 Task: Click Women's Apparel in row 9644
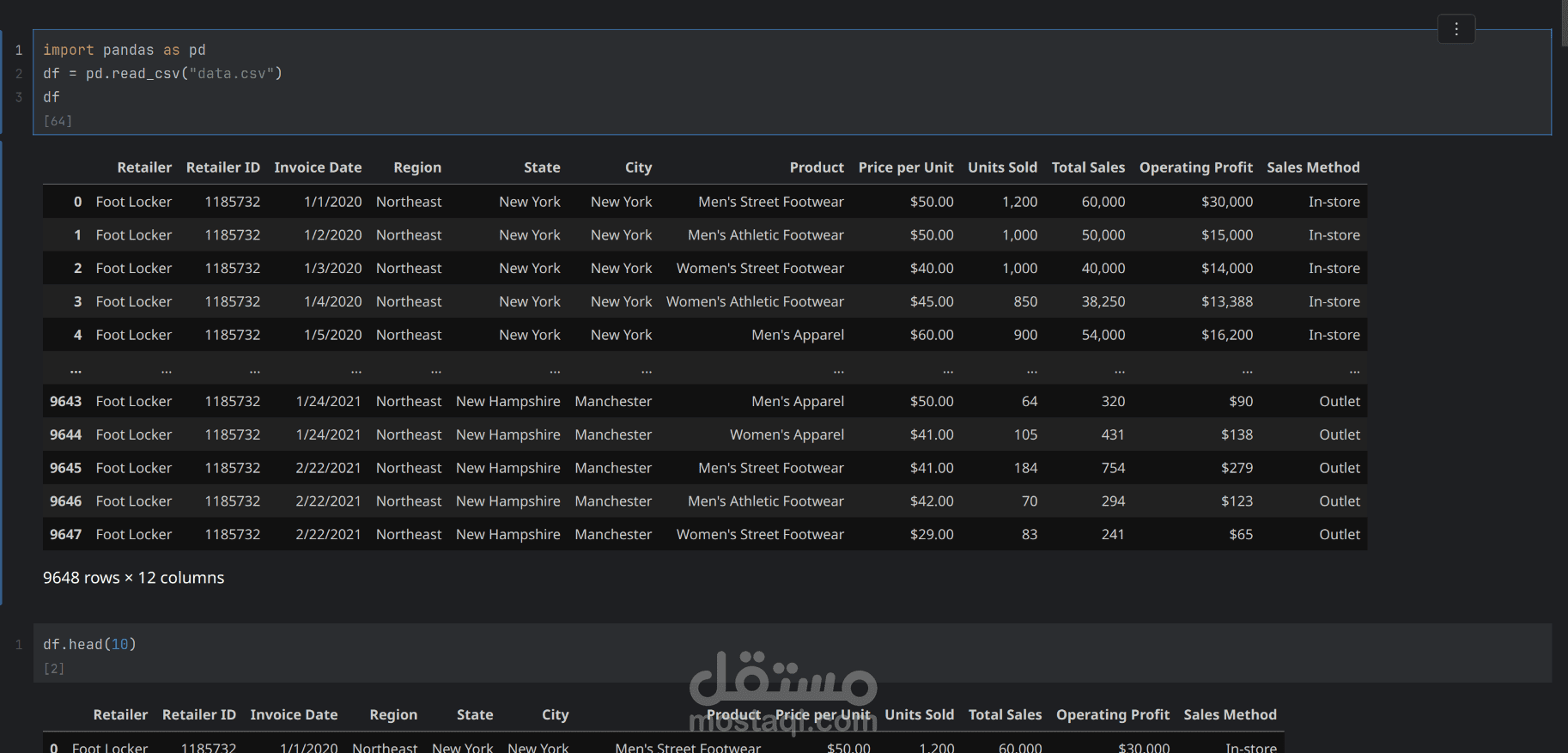pos(787,435)
